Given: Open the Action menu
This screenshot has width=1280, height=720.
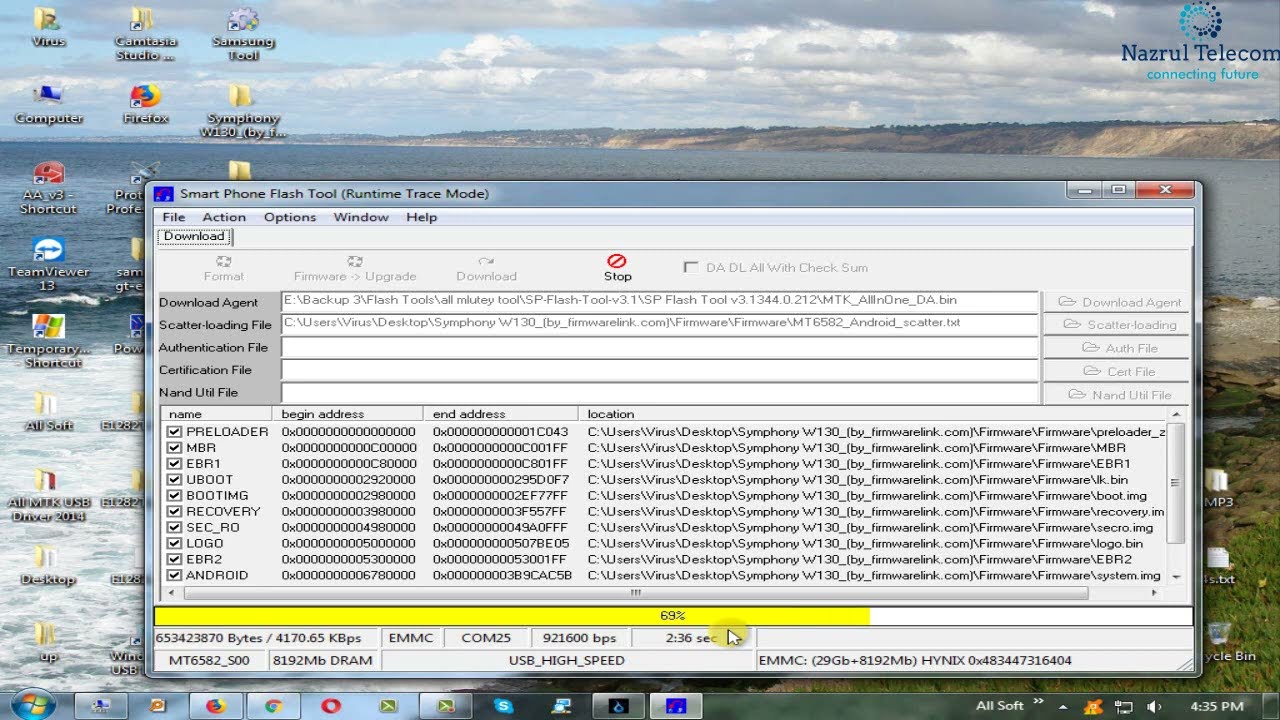Looking at the screenshot, I should (224, 217).
